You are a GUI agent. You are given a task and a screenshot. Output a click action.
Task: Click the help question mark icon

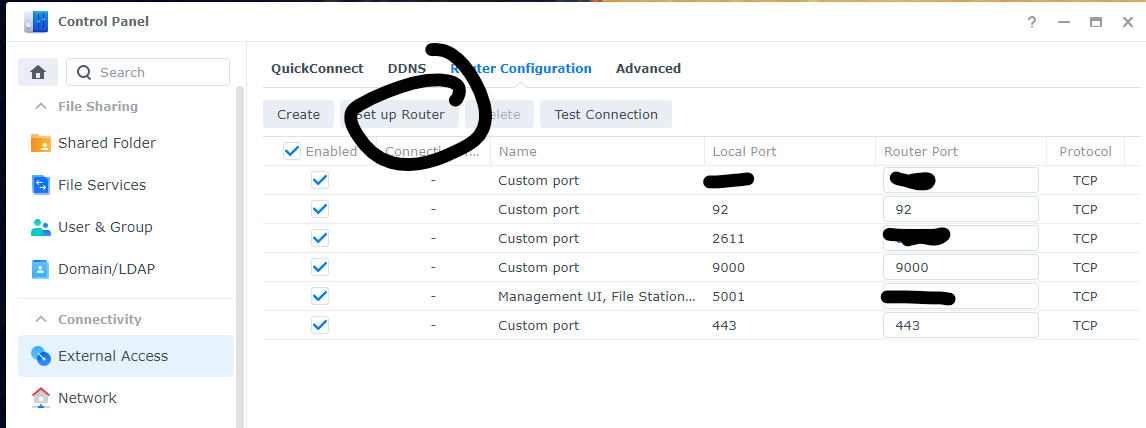(x=1031, y=22)
